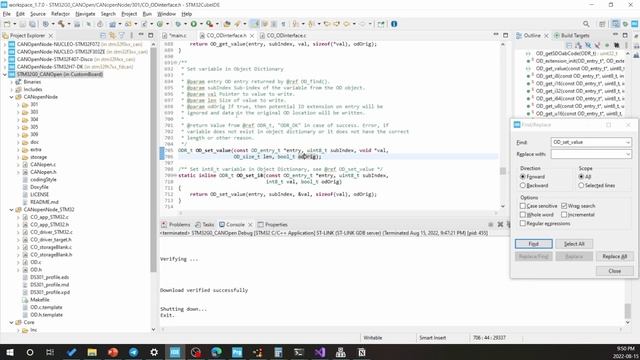This screenshot has height=360, width=640.
Task: Expand the 301 folder
Action: (x=18, y=105)
